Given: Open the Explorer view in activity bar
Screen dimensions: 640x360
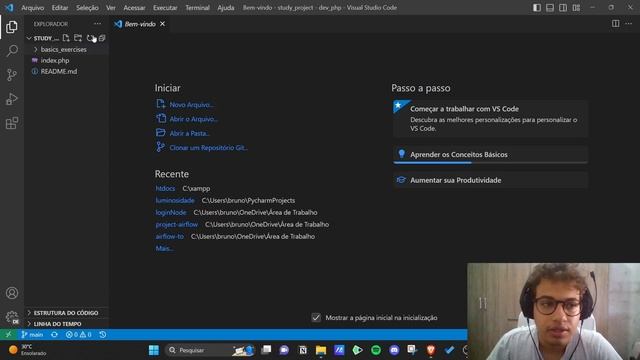Looking at the screenshot, I should point(12,27).
